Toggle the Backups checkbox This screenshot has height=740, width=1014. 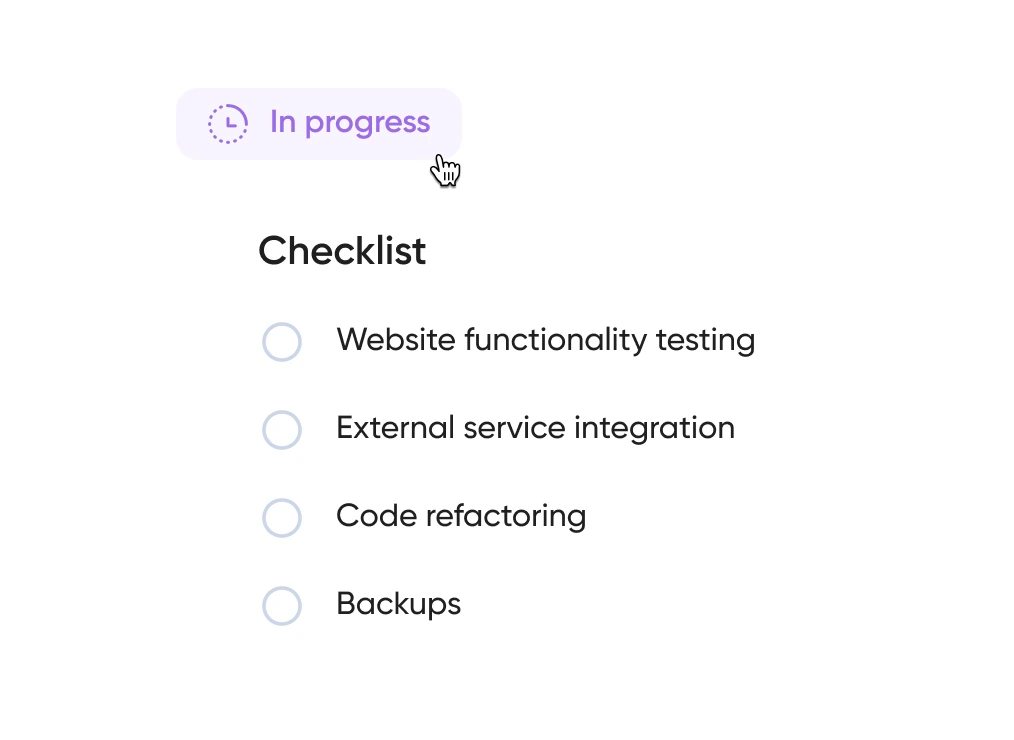(x=281, y=606)
